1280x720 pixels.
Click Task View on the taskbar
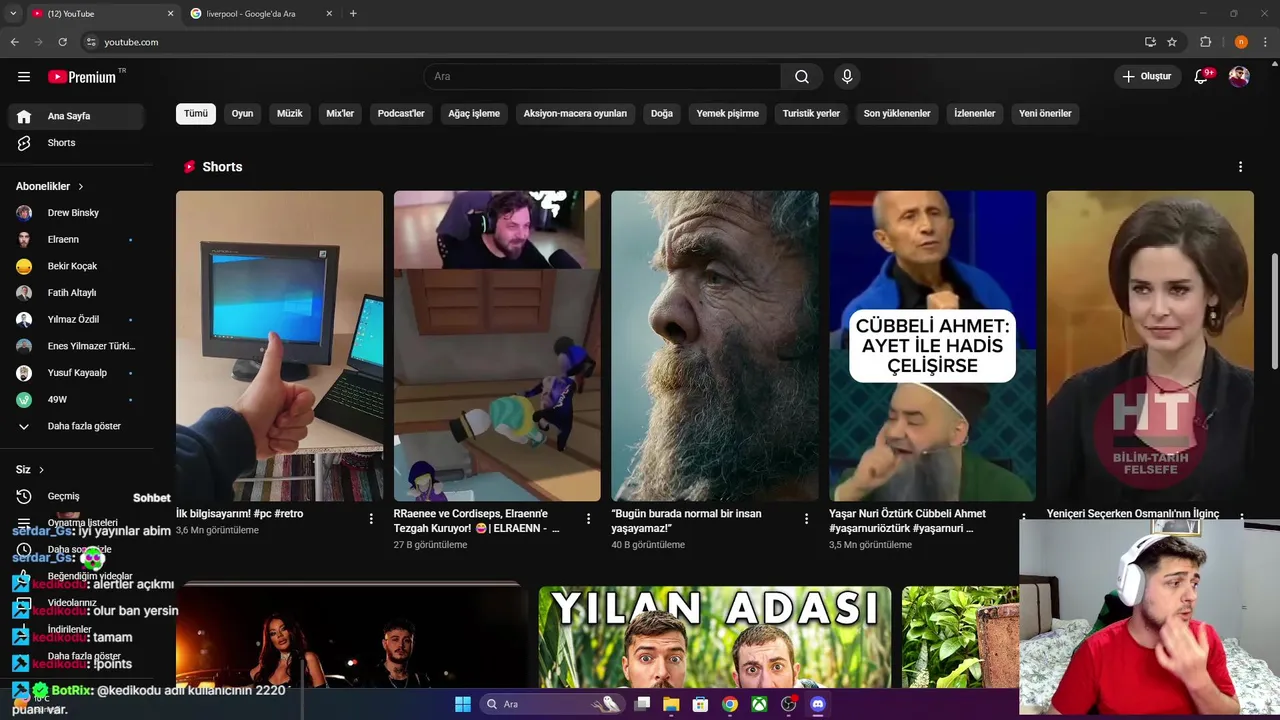(x=642, y=704)
